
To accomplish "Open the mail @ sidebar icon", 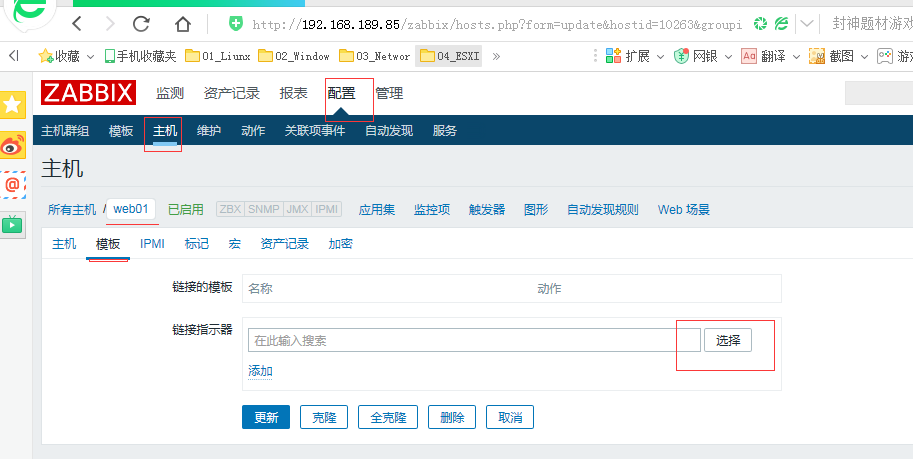I will point(13,185).
